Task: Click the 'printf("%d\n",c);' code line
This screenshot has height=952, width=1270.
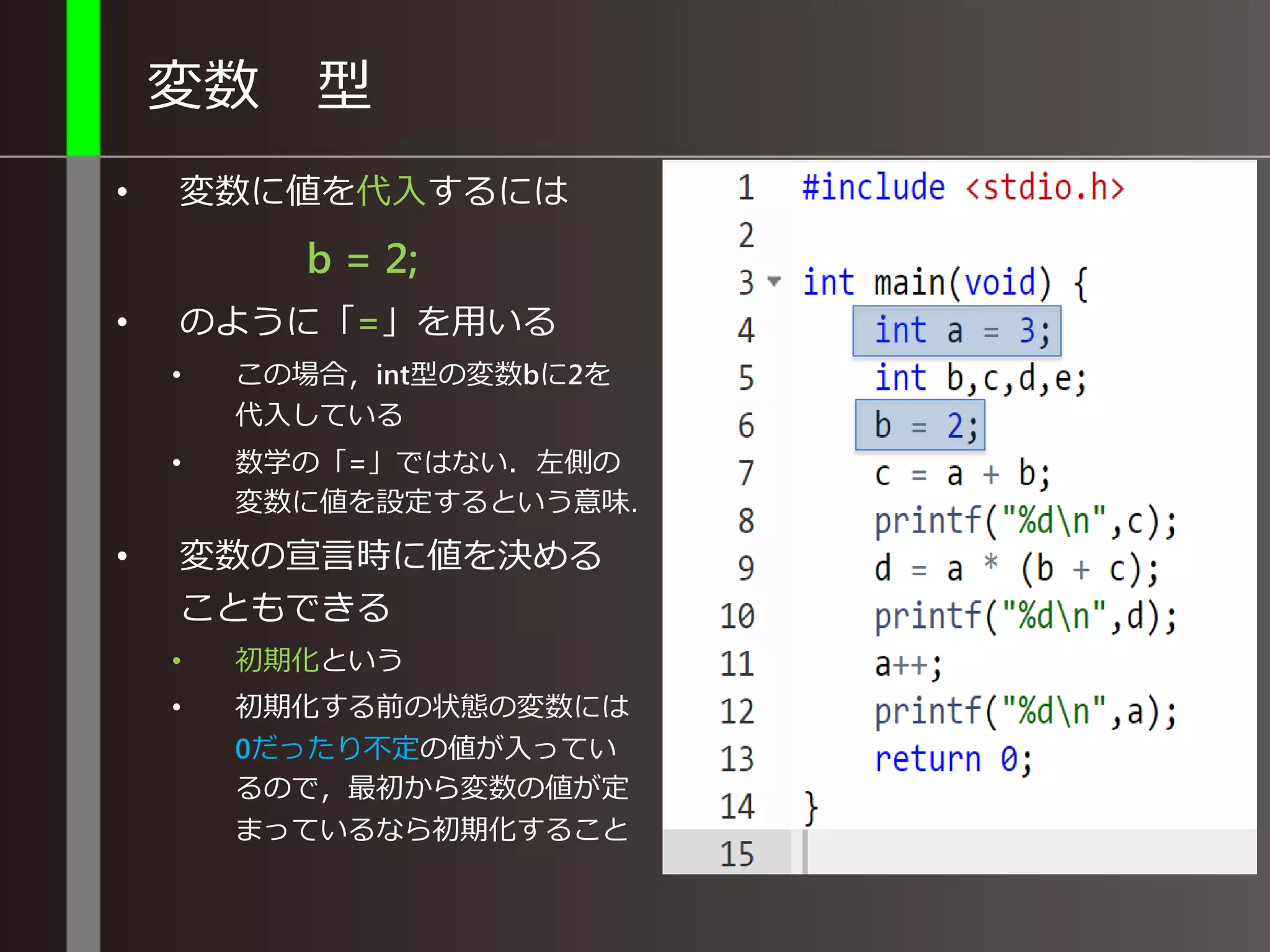Action: tap(1025, 521)
